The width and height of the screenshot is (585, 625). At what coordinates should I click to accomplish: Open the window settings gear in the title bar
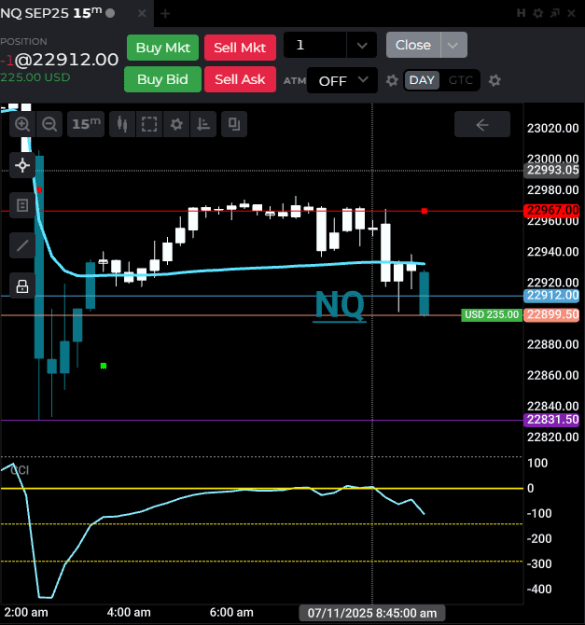538,13
